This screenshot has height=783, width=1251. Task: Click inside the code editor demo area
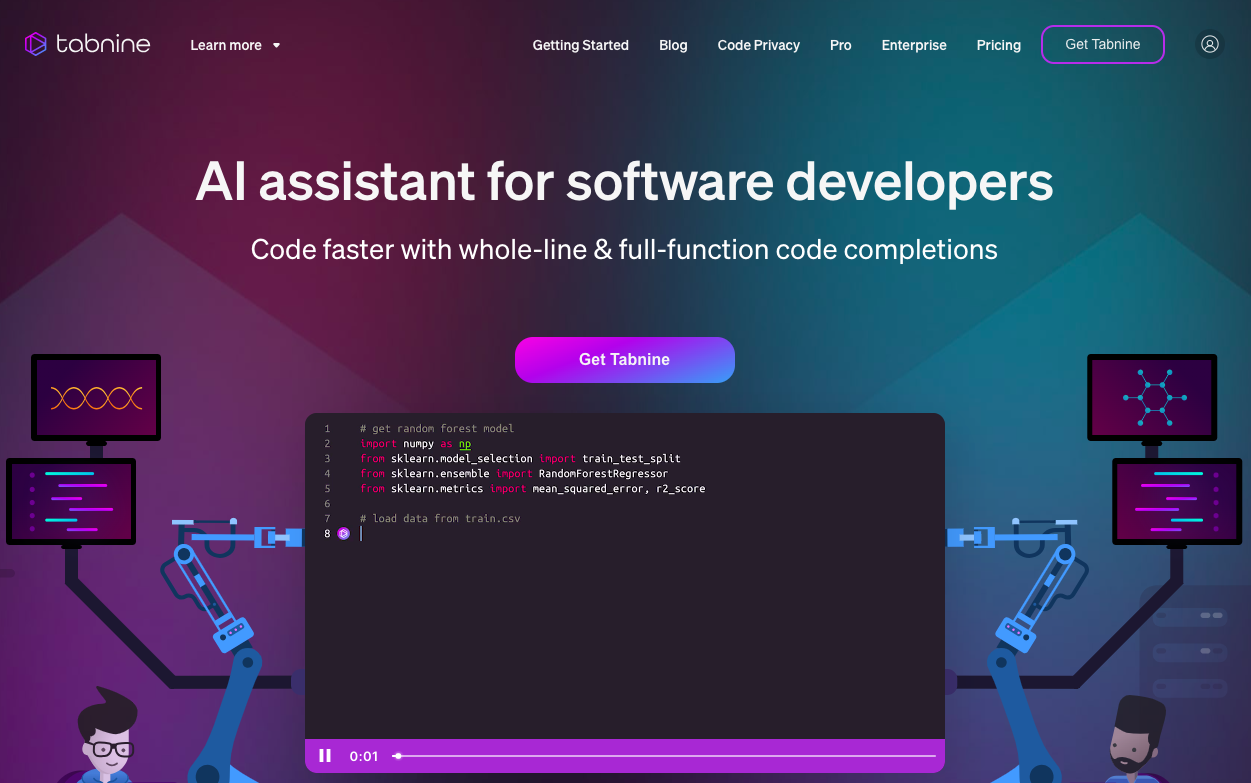(x=625, y=620)
